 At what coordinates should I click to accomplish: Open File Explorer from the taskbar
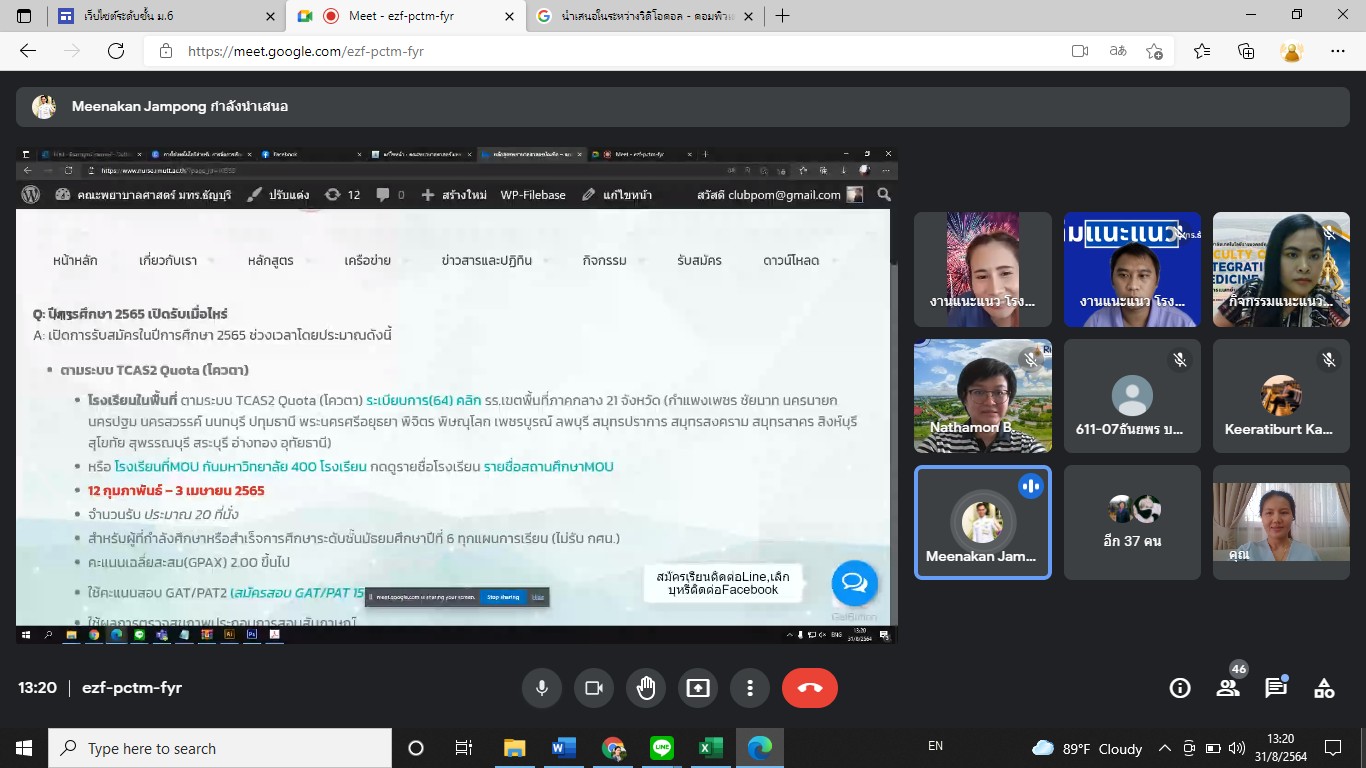coord(514,748)
